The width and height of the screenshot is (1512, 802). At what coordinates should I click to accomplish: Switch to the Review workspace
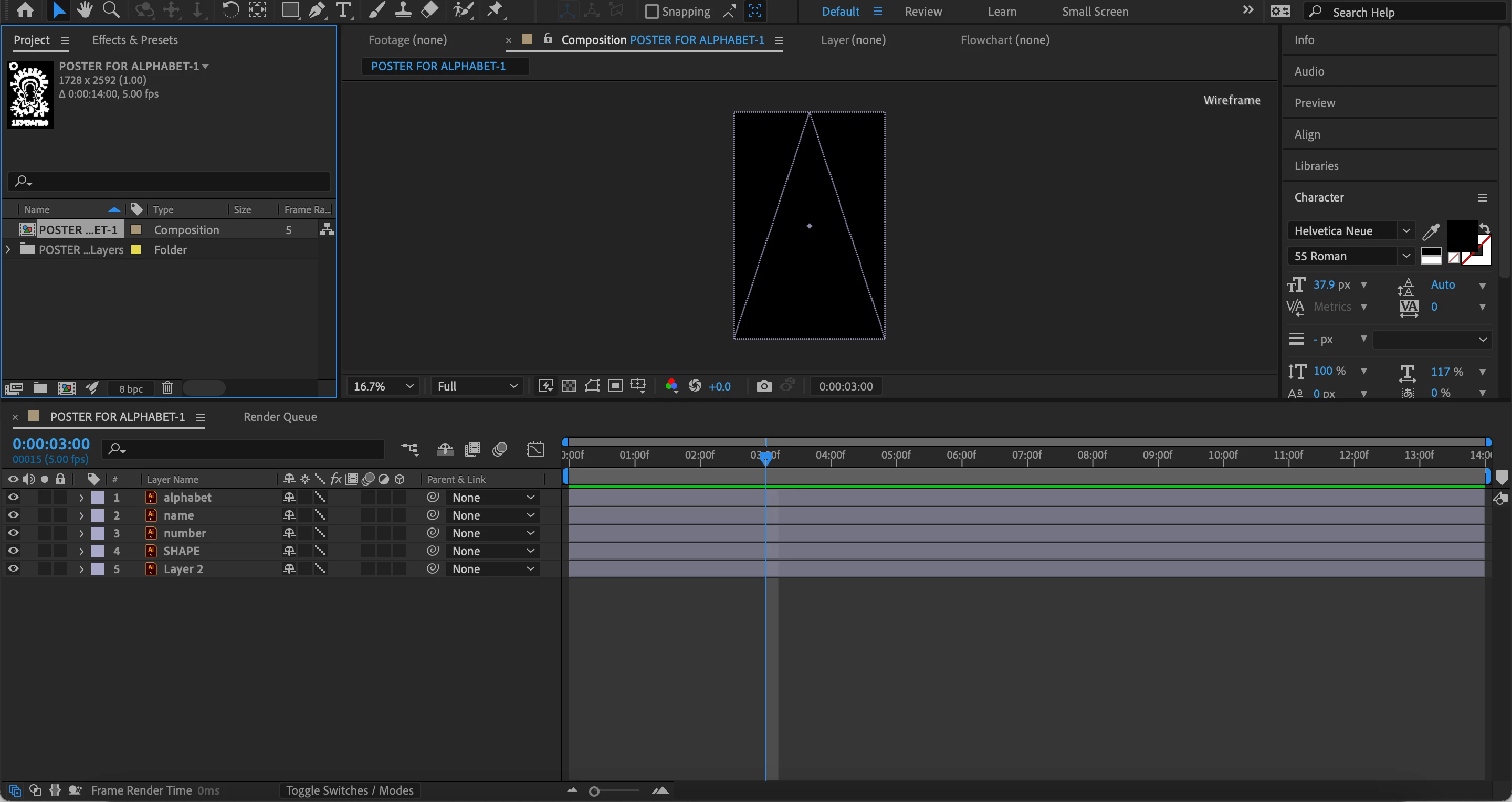923,12
